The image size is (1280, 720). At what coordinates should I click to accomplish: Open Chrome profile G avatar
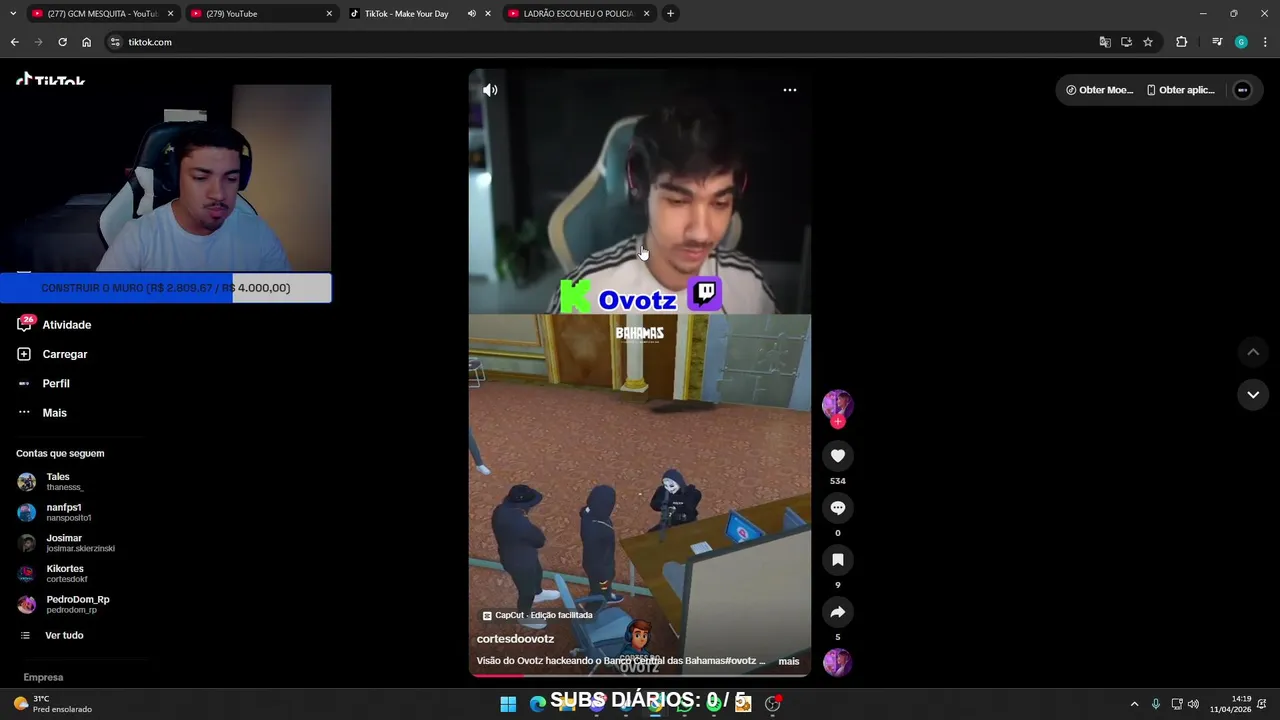(x=1241, y=42)
